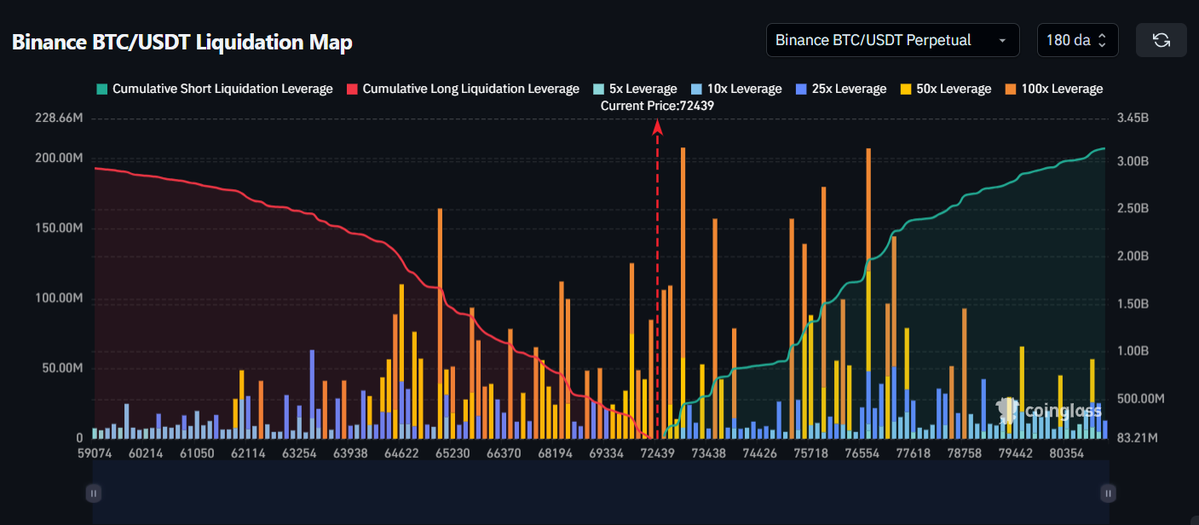Click the Binance BTC/USDT Liquidation Map title
The height and width of the screenshot is (525, 1199).
click(182, 42)
